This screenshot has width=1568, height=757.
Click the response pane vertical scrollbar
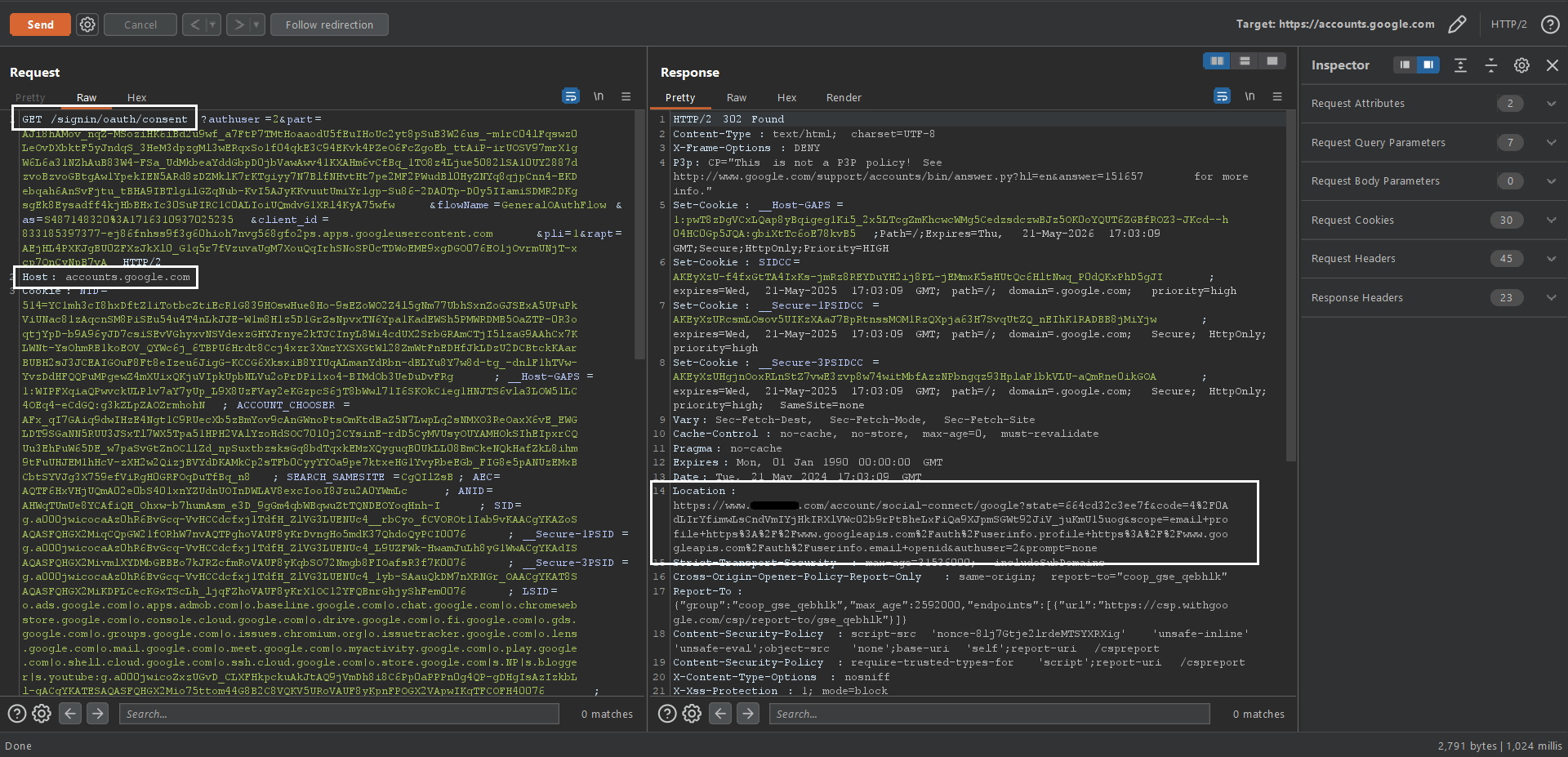pyautogui.click(x=1291, y=286)
